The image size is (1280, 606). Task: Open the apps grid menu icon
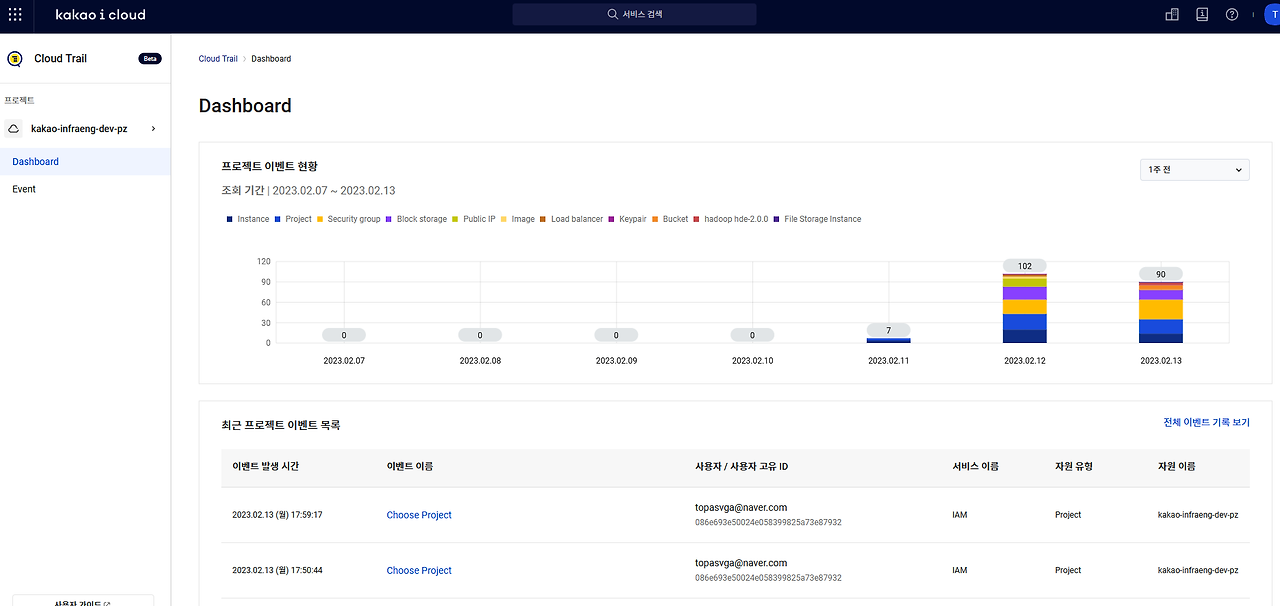15,15
